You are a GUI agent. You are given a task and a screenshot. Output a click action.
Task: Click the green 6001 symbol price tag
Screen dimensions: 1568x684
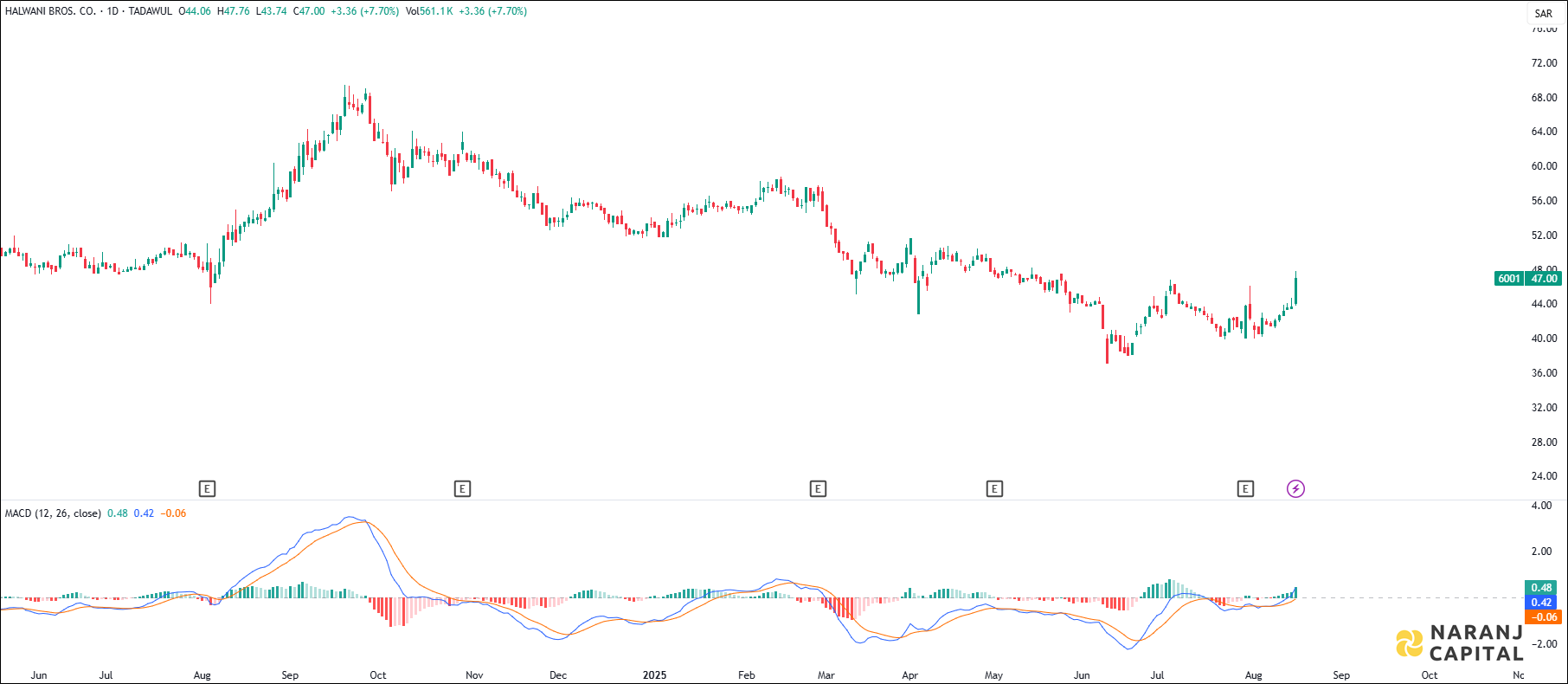[x=1508, y=278]
